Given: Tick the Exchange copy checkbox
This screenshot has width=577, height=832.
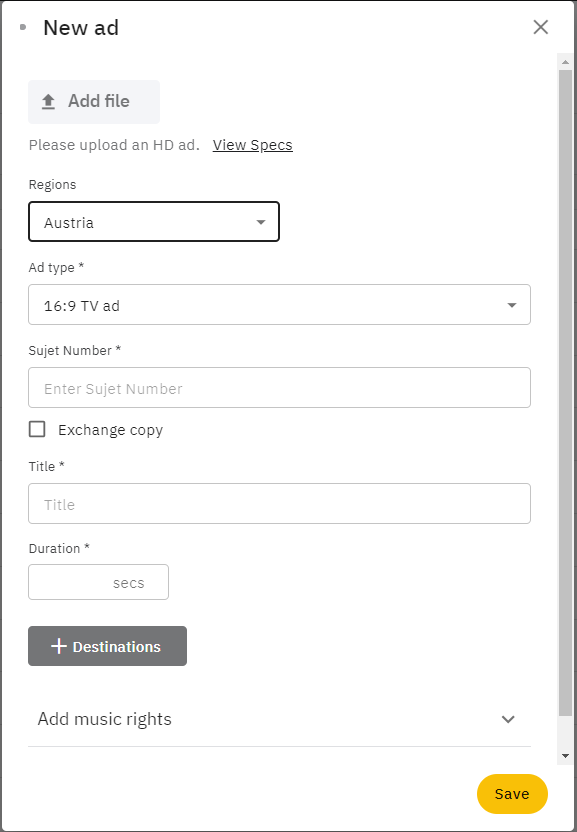Looking at the screenshot, I should point(37,429).
